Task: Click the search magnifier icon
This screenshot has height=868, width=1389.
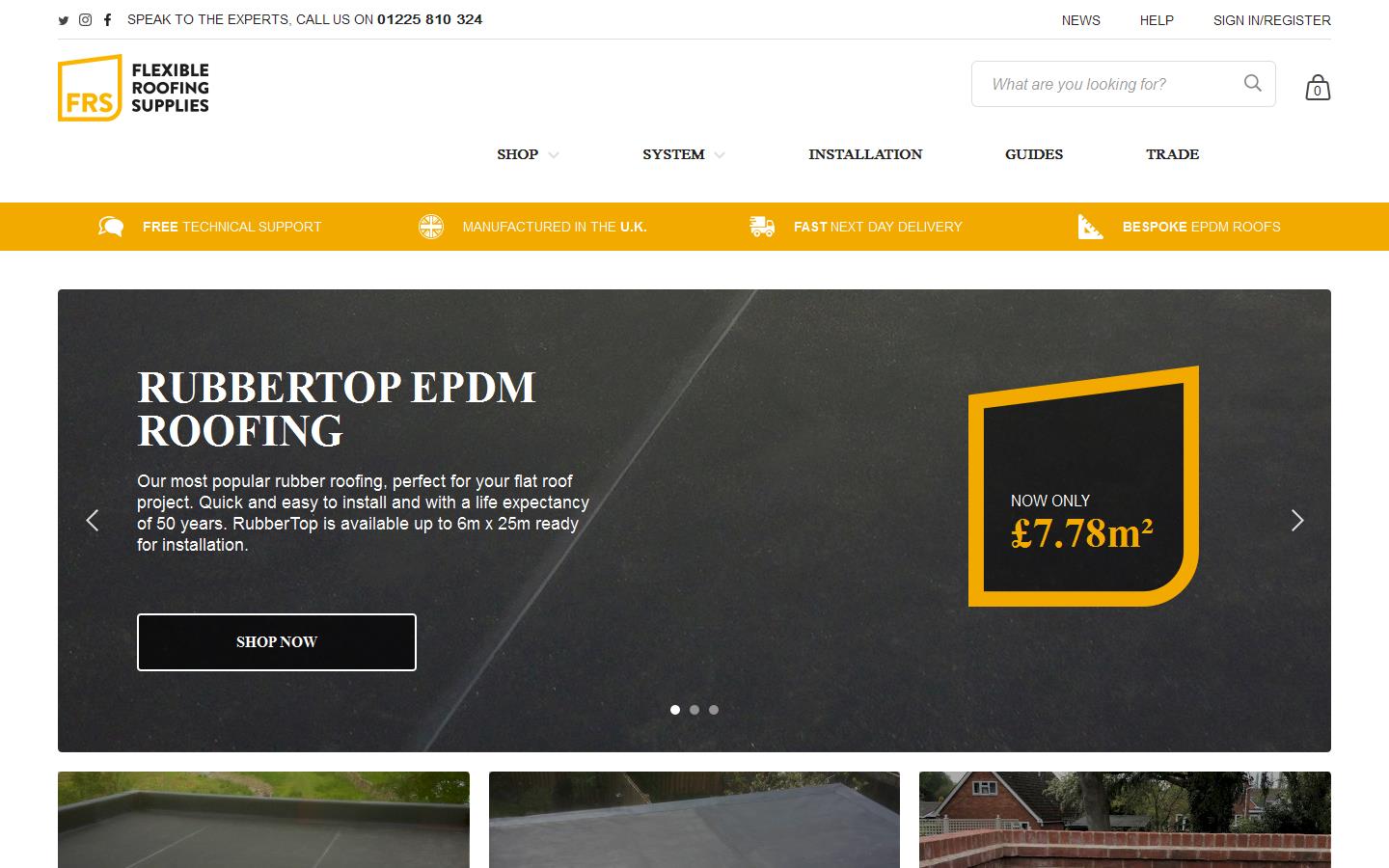Action: pos(1253,83)
